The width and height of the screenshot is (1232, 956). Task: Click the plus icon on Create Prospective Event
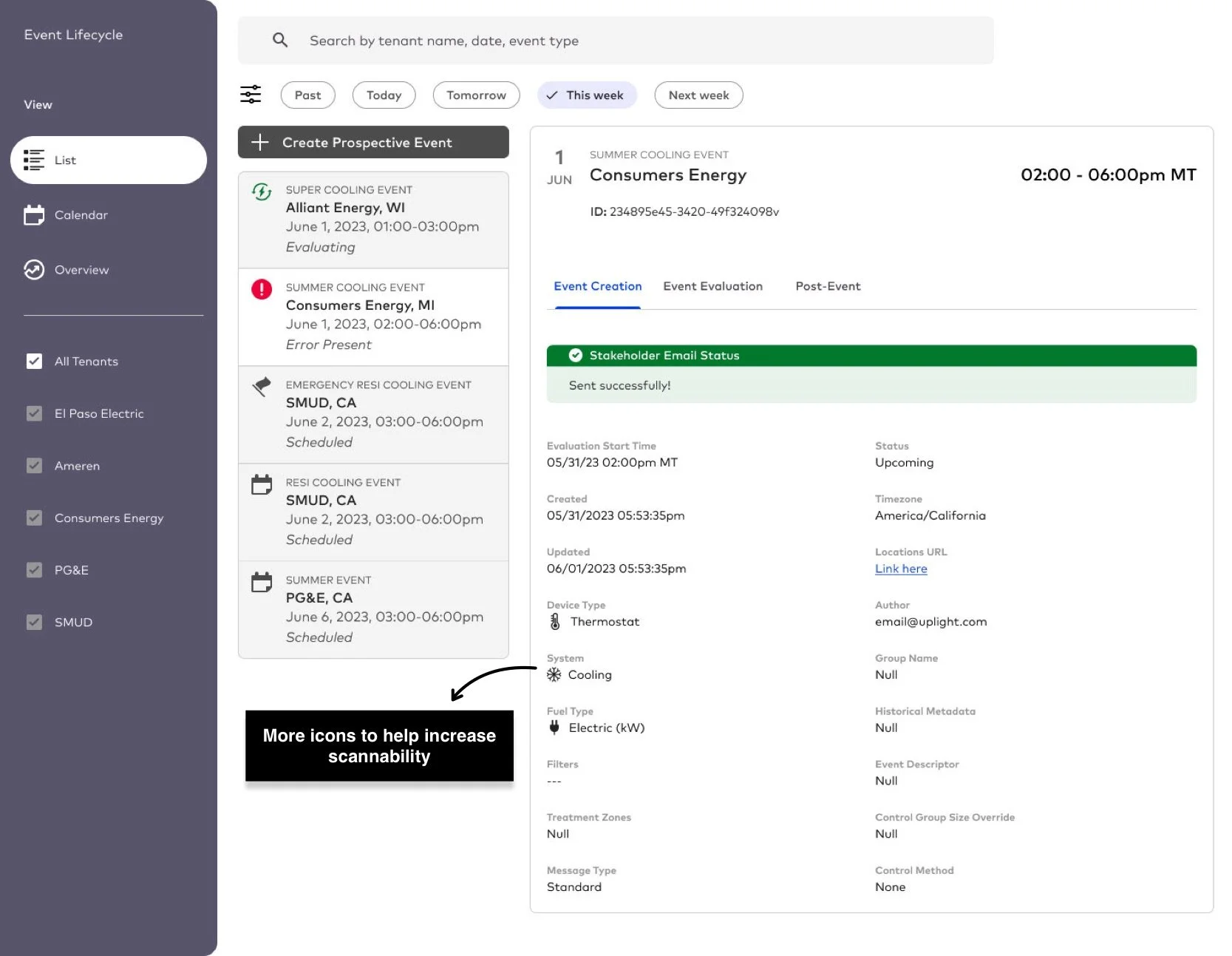pos(260,142)
